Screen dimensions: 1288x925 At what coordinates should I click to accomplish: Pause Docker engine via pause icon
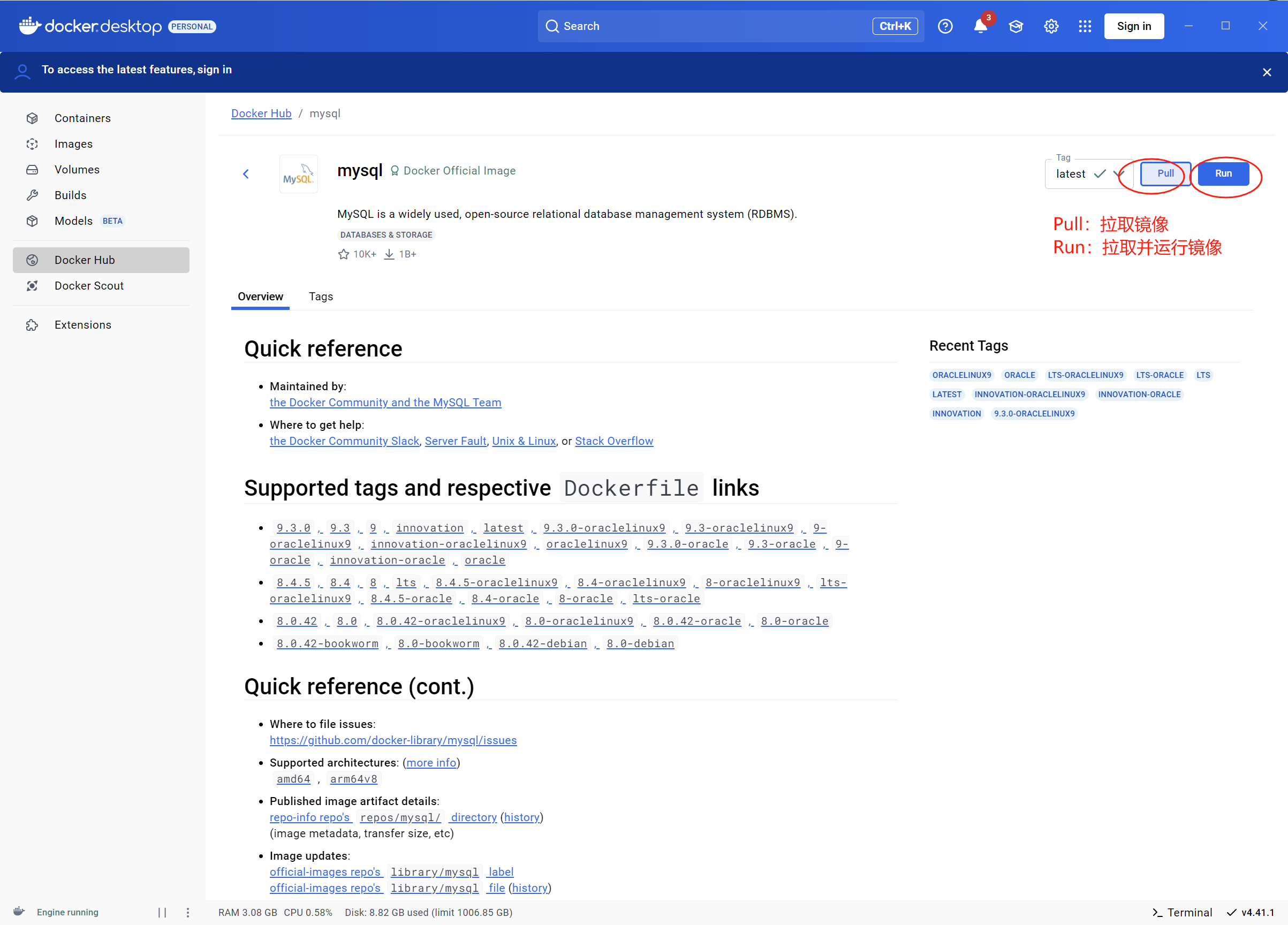click(162, 912)
